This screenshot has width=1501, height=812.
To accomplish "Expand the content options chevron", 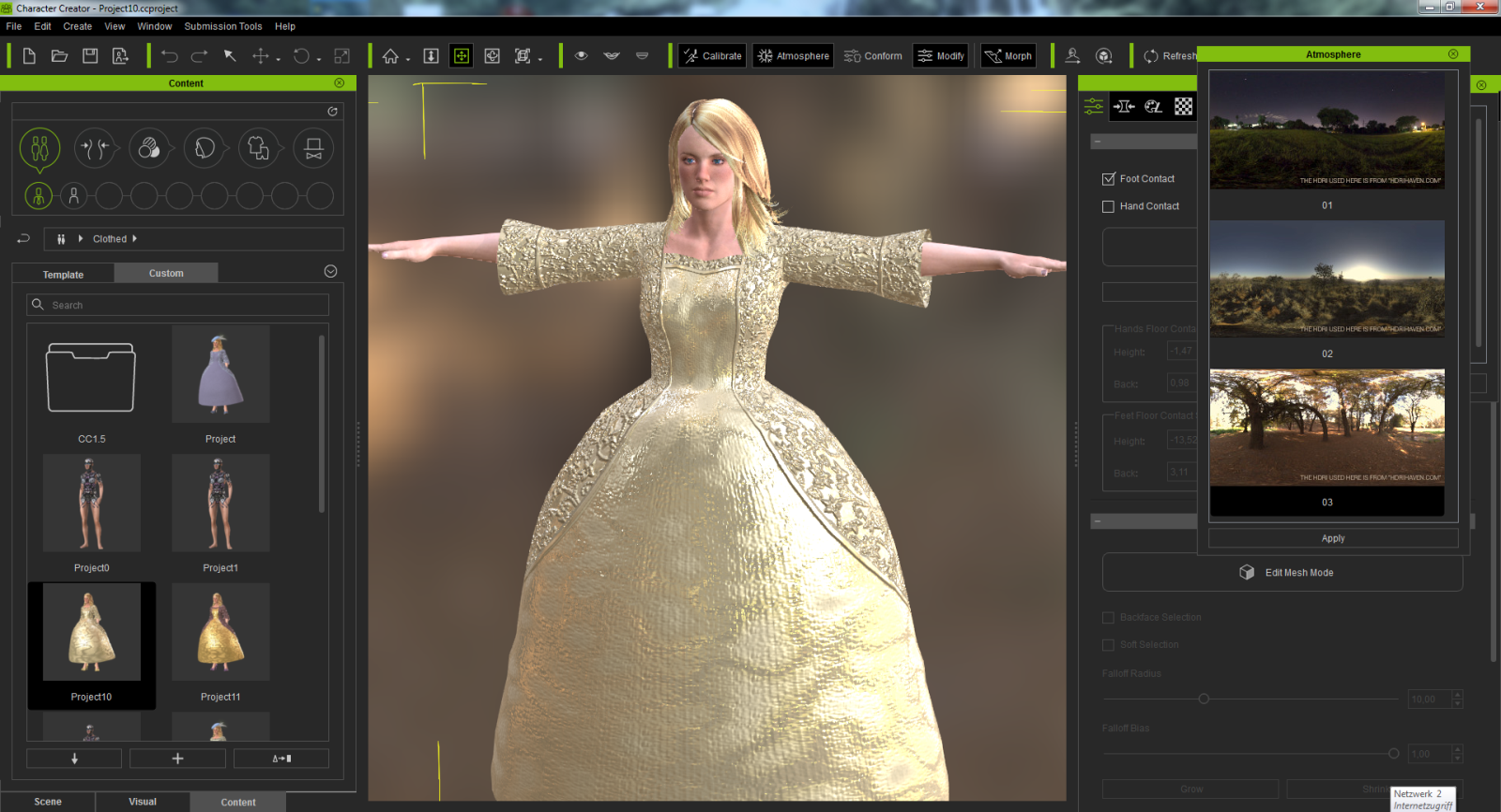I will click(330, 271).
